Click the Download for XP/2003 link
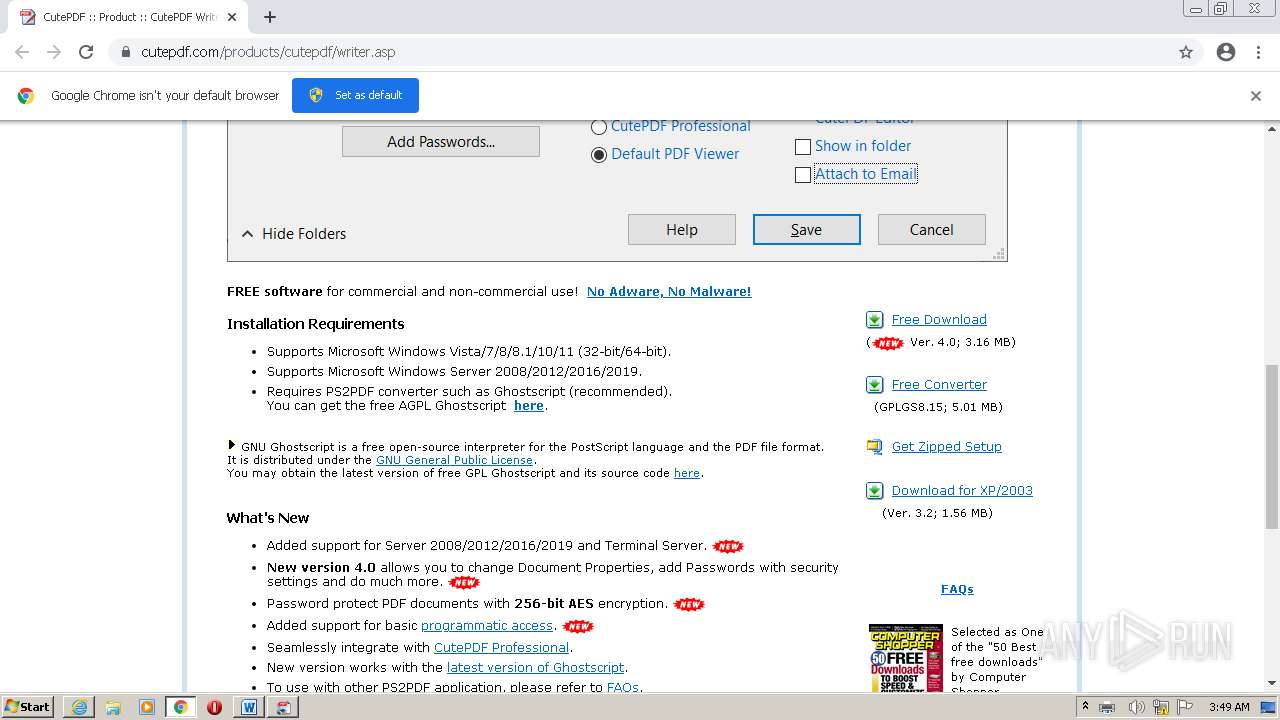 (x=962, y=491)
